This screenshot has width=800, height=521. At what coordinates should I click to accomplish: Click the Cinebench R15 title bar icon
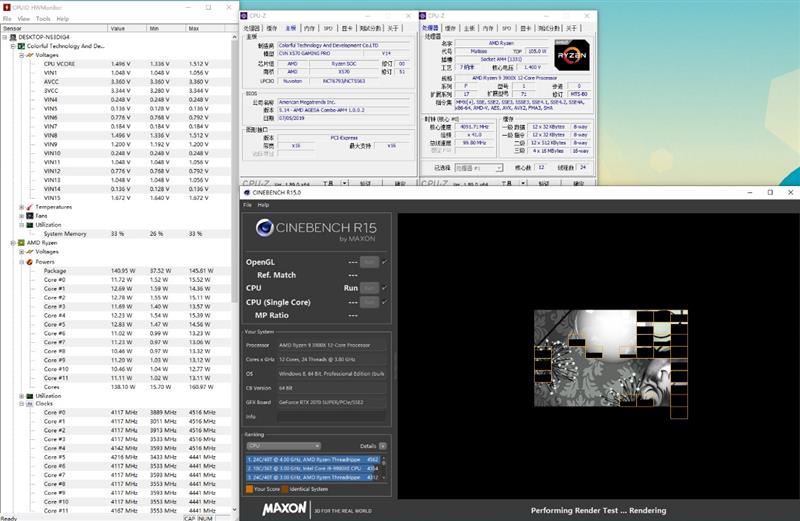(247, 192)
